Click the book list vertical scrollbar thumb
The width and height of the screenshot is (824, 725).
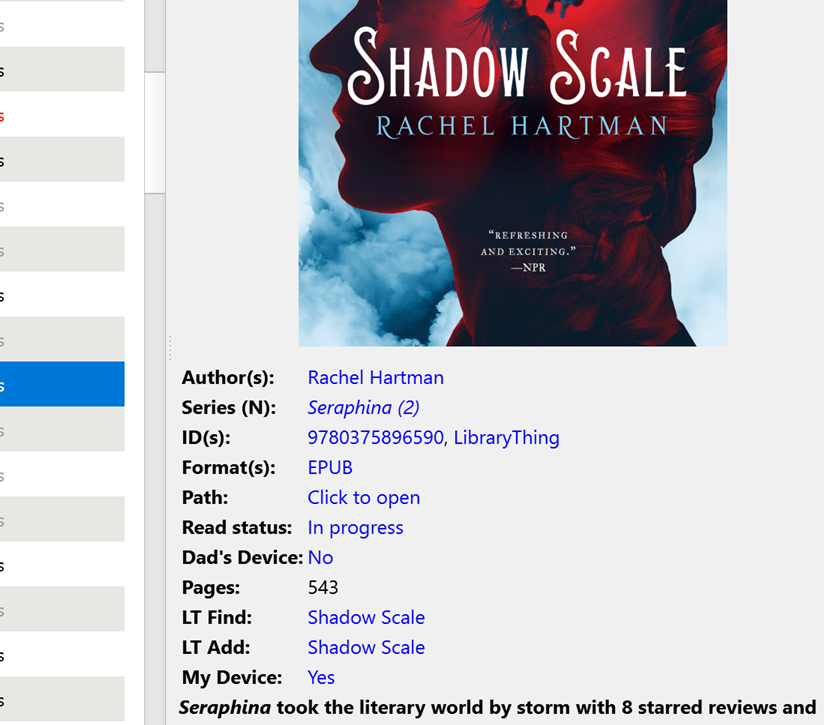(x=154, y=132)
